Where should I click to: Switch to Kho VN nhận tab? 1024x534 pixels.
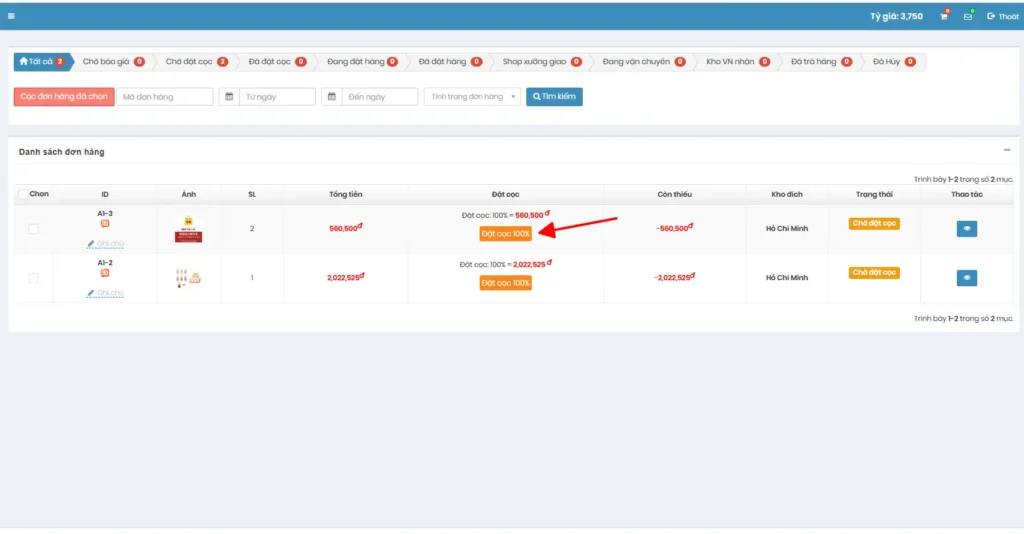coord(738,61)
